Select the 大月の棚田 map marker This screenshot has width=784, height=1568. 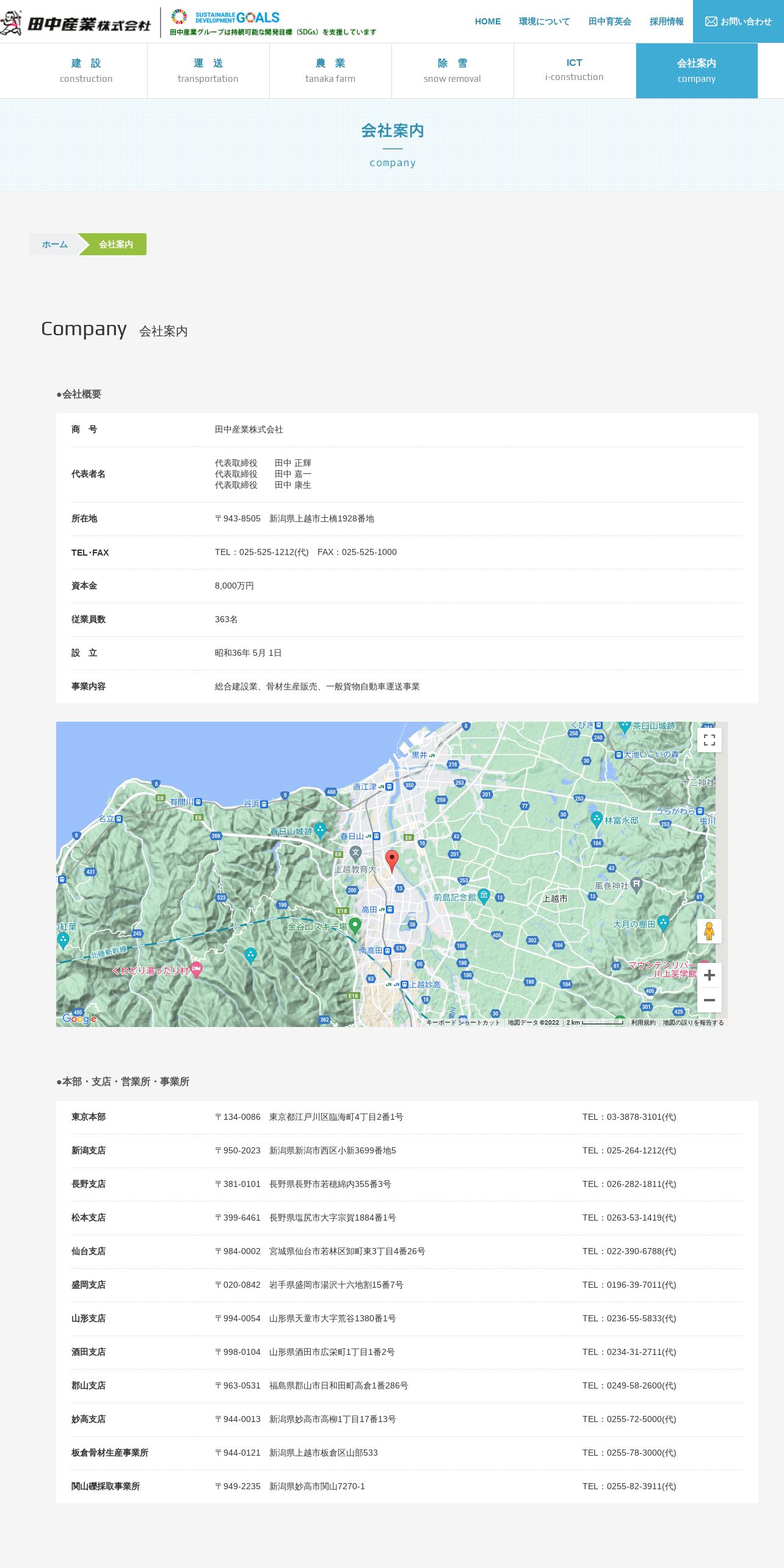click(663, 923)
